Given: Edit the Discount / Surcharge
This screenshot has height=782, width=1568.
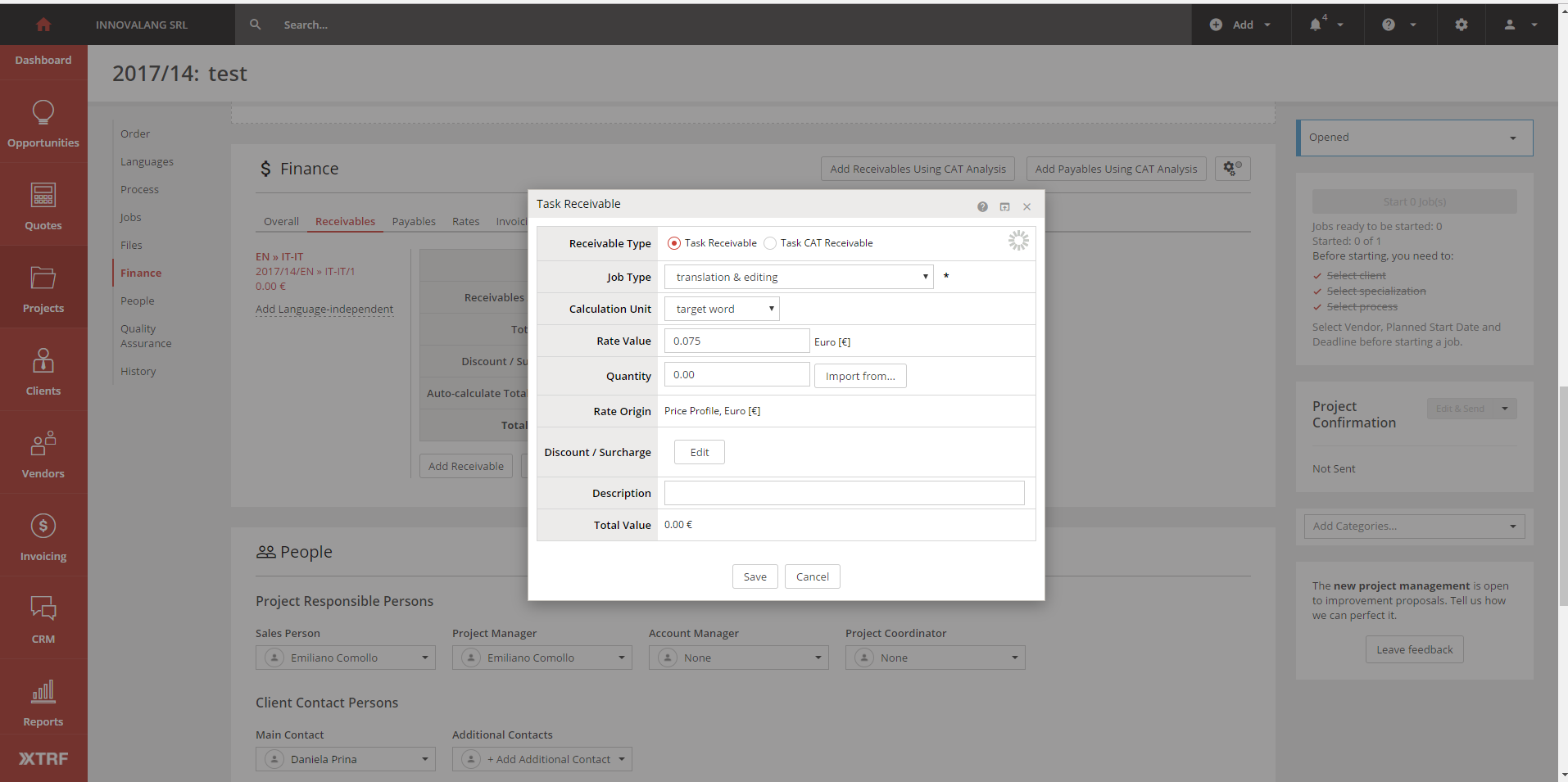Looking at the screenshot, I should tap(699, 452).
